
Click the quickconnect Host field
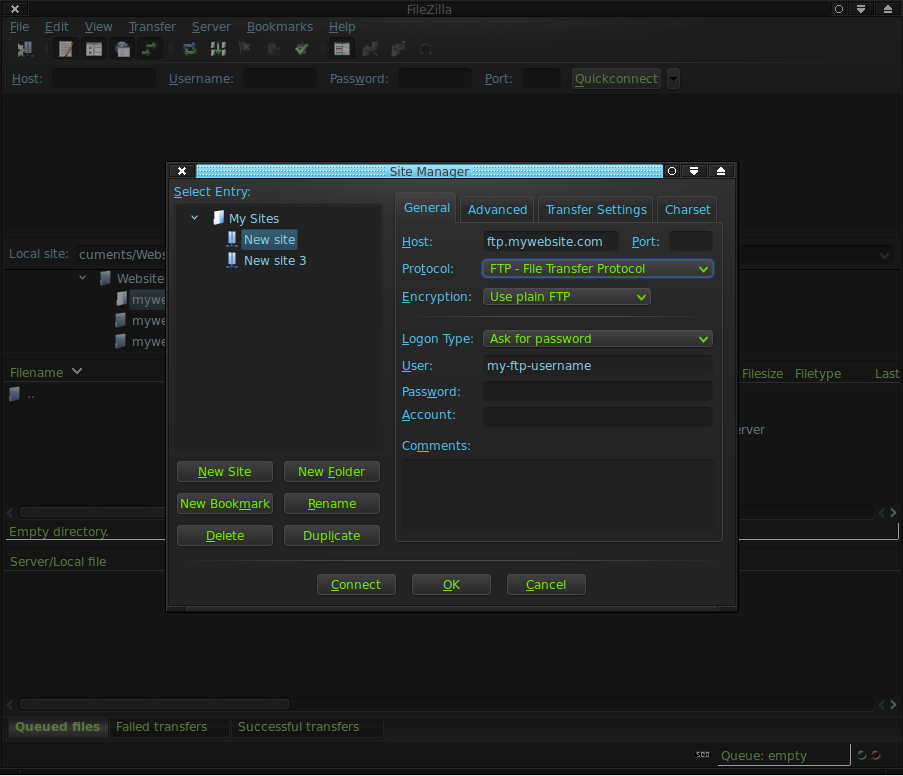click(x=104, y=78)
